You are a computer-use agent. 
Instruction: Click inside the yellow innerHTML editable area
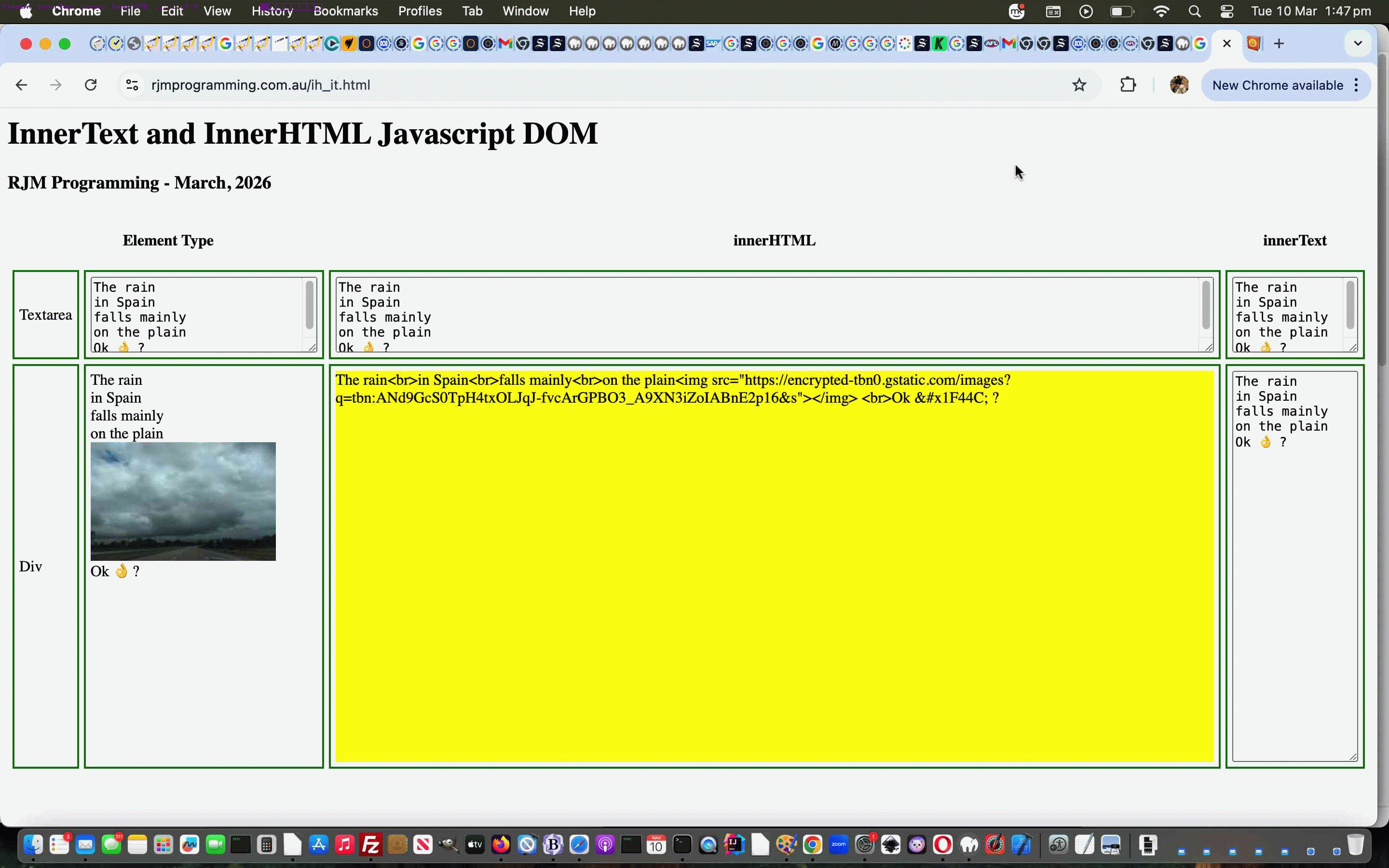click(x=775, y=574)
